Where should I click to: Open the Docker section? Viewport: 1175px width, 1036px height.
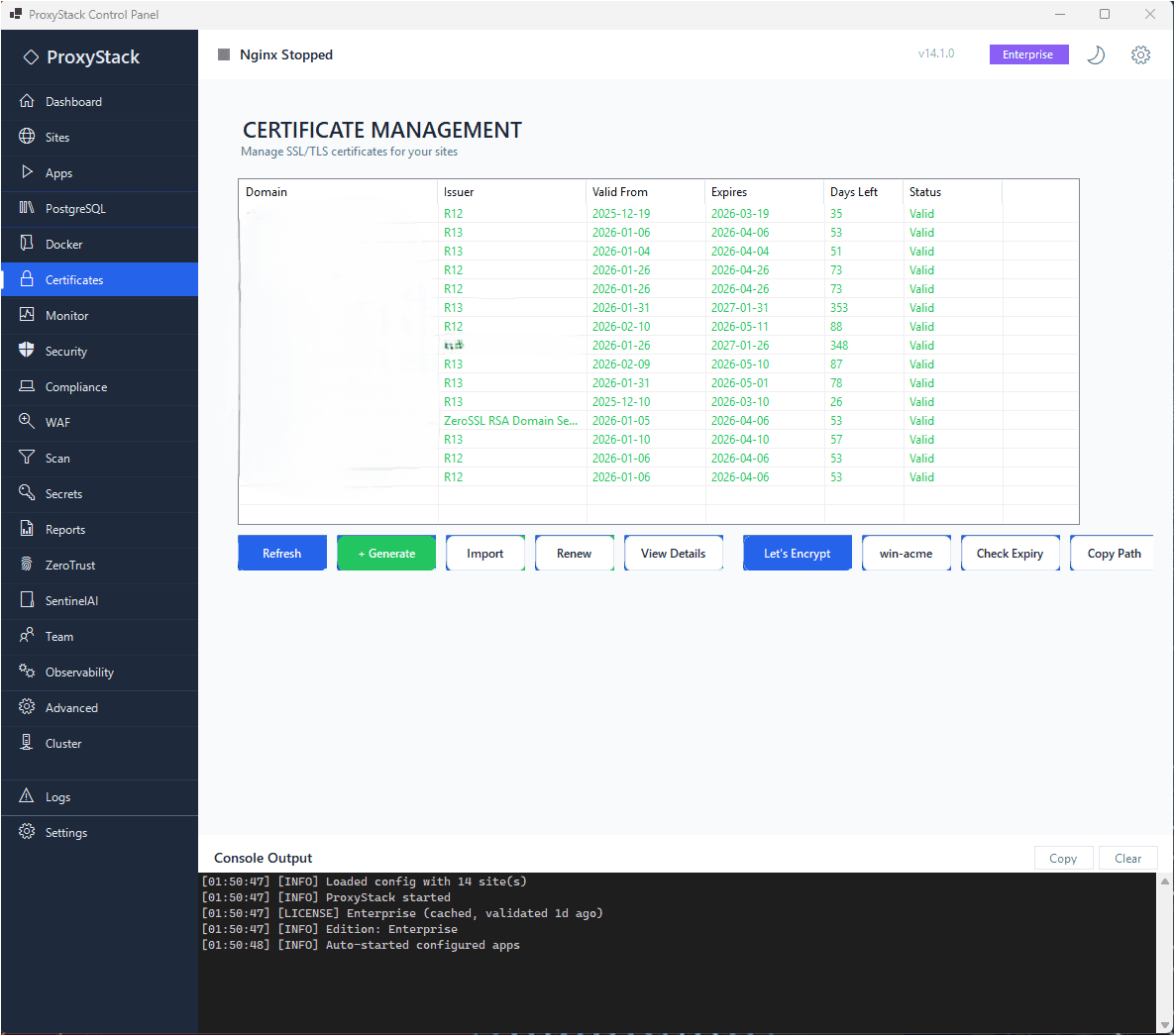tap(63, 245)
